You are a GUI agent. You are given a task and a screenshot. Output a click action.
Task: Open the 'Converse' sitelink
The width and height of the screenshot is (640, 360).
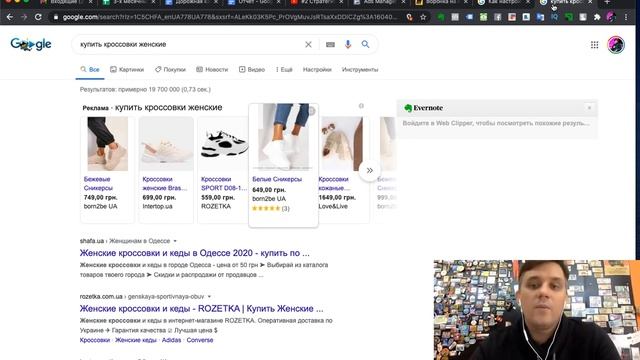point(200,340)
